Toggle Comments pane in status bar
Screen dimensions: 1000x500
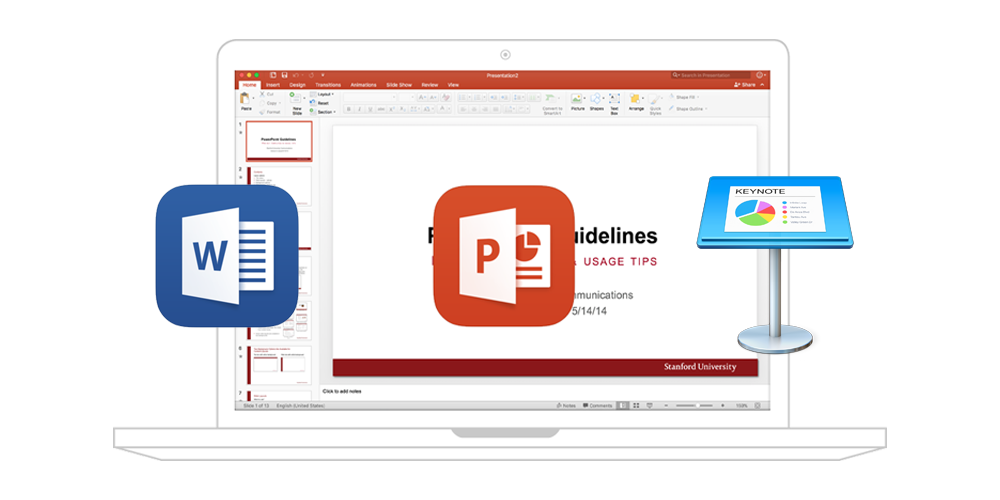[x=598, y=406]
